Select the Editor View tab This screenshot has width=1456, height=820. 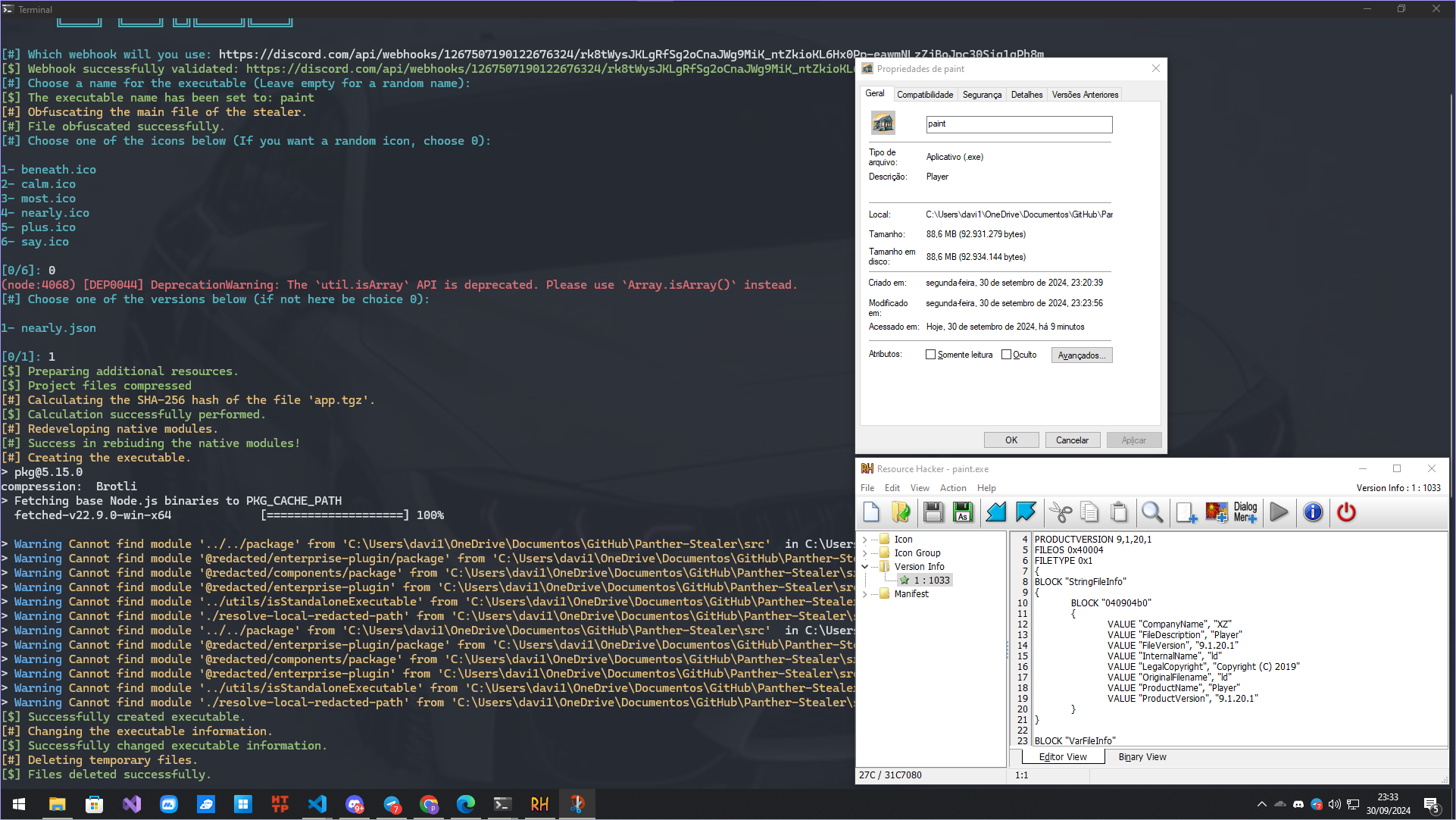pyautogui.click(x=1063, y=757)
